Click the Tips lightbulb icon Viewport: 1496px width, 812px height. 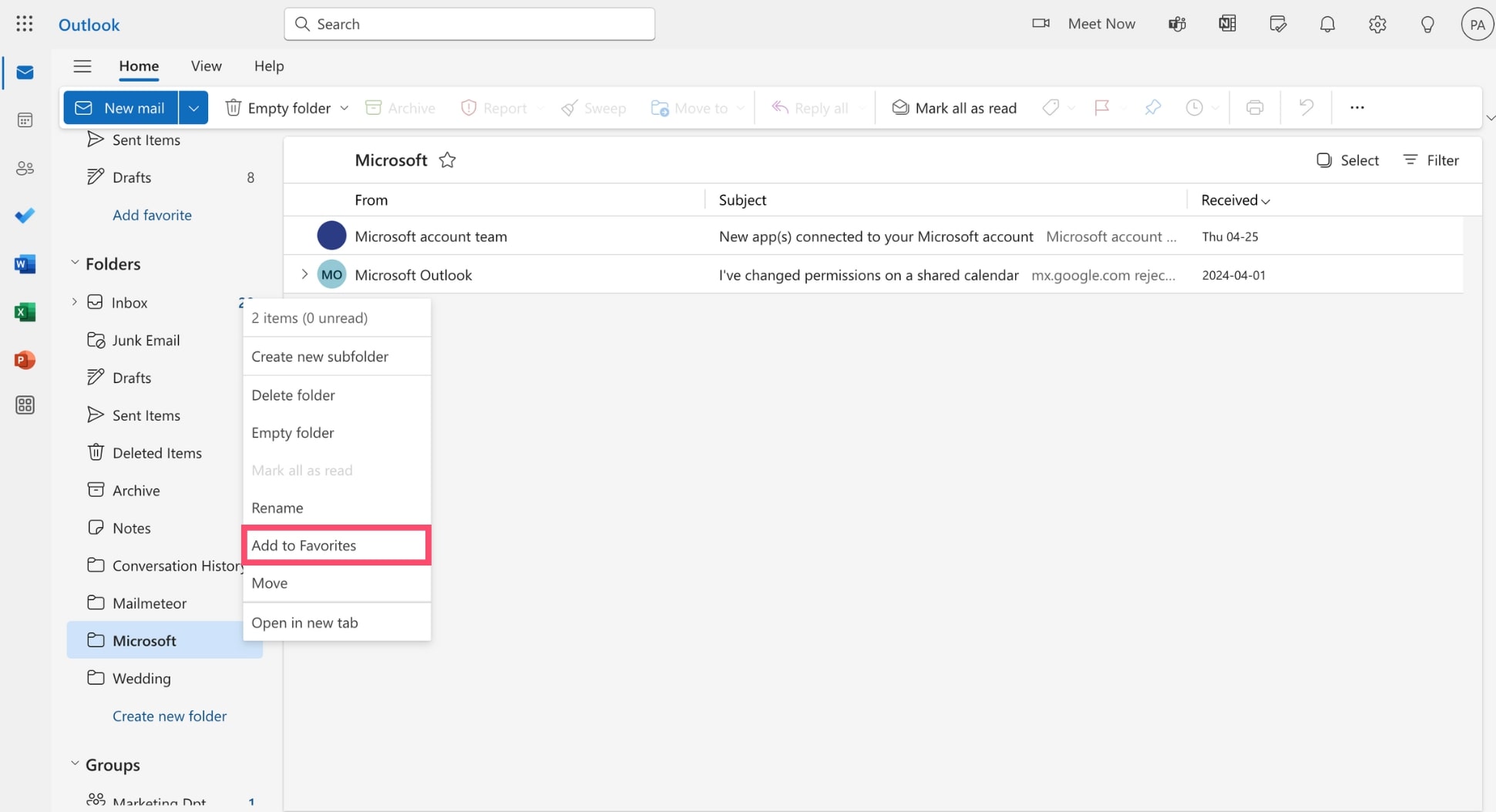1427,24
